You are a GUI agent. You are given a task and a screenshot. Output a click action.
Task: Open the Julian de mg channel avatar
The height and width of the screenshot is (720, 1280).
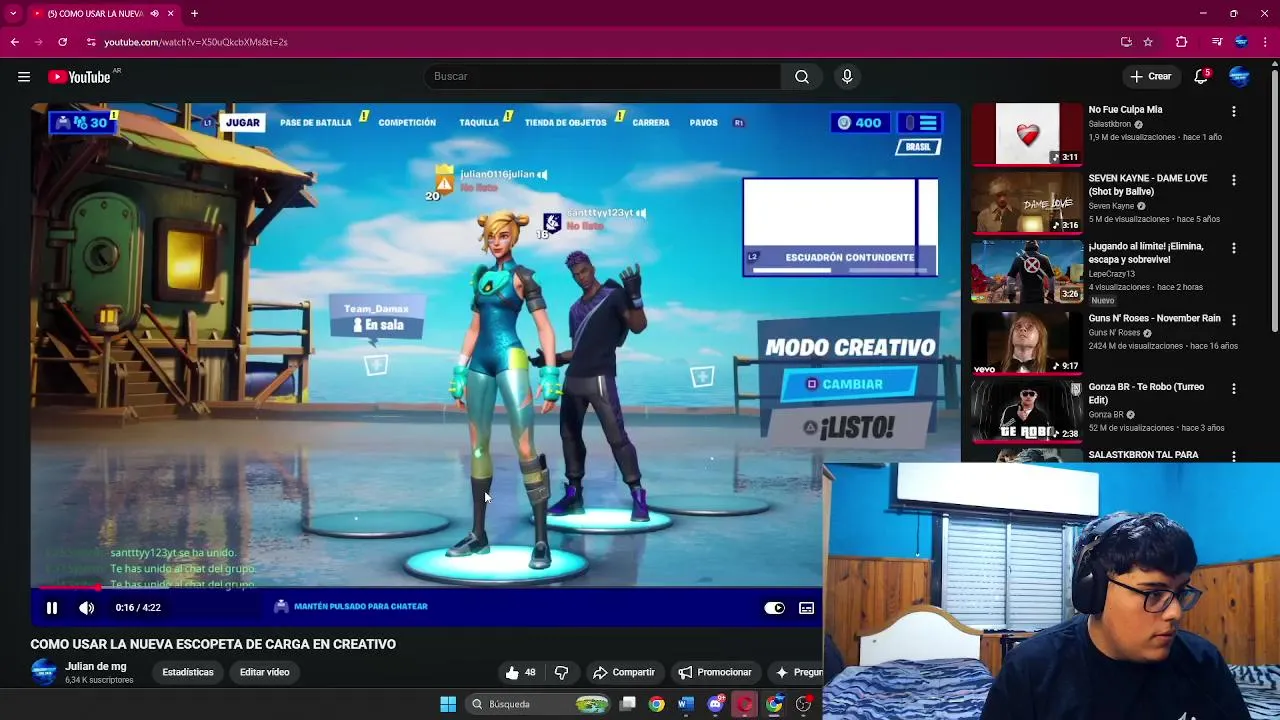(44, 672)
